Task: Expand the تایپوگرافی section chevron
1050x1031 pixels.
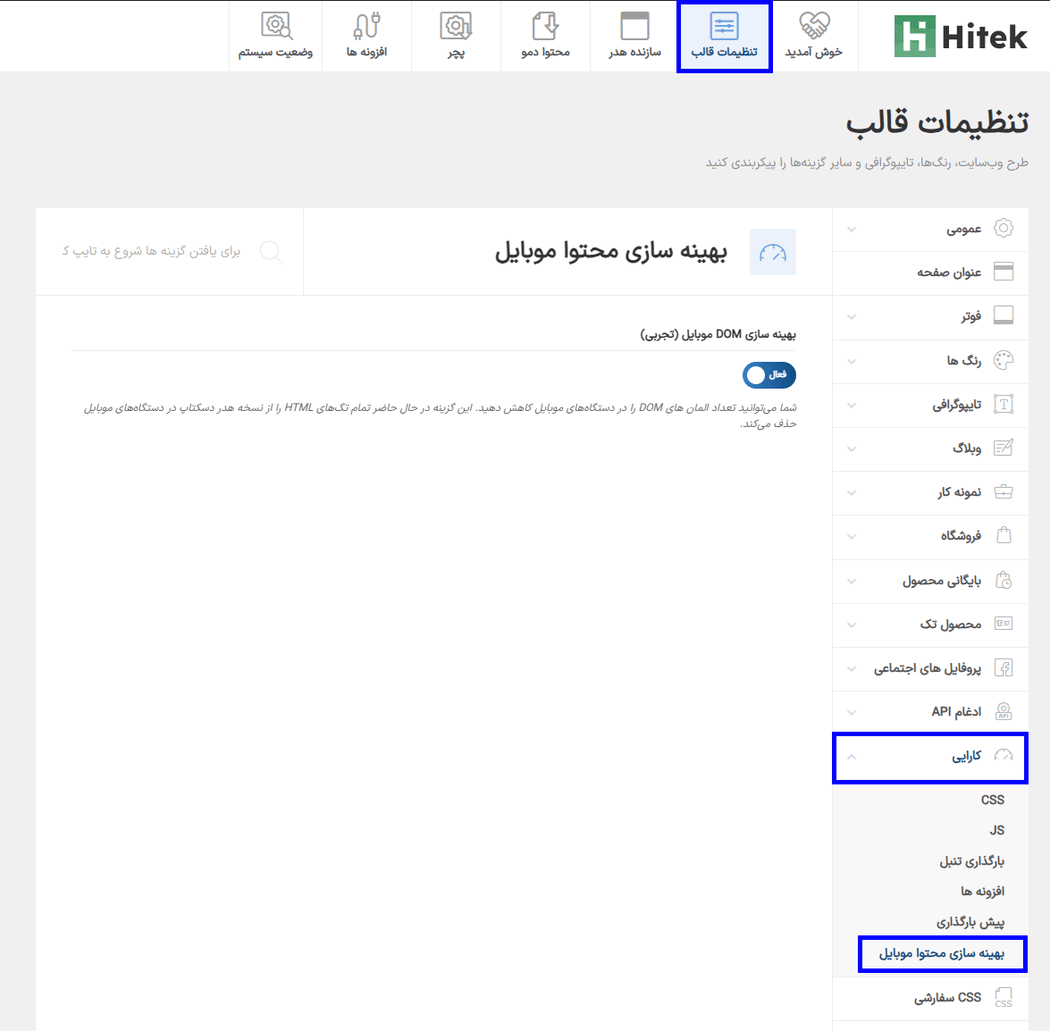Action: 851,405
